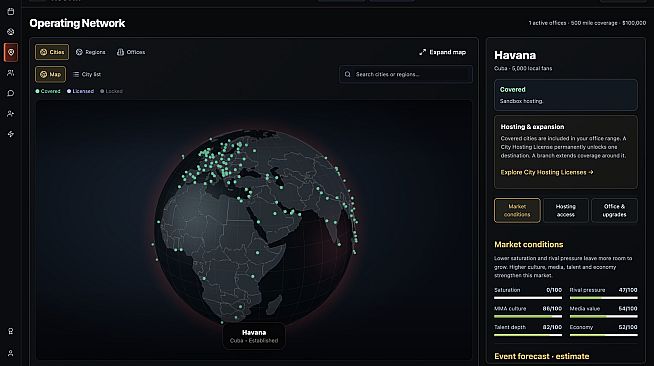Click the Search cities or regions field
The image size is (654, 366).
tap(406, 74)
